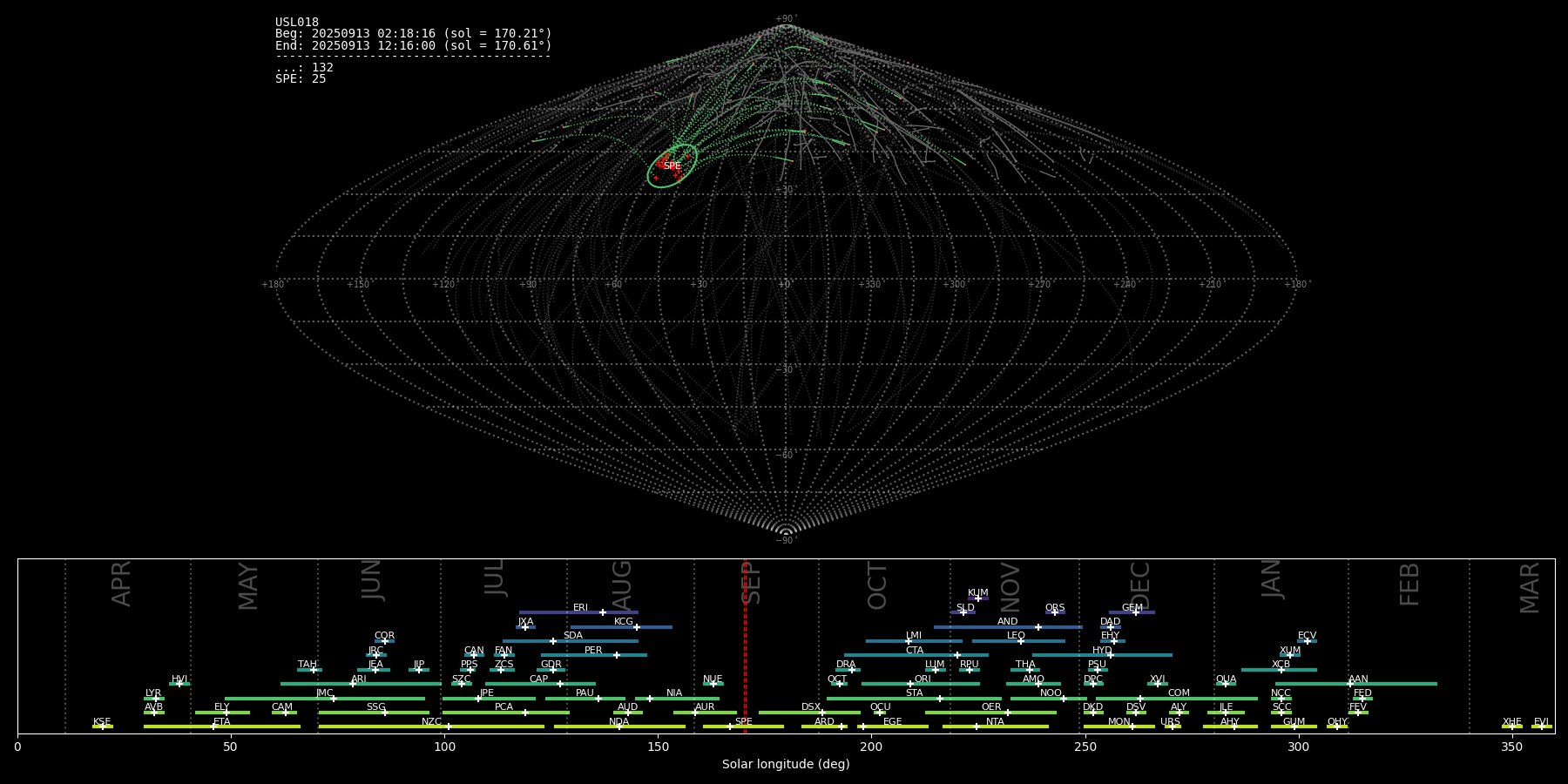
Task: Click the APR month label
Action: tap(121, 584)
